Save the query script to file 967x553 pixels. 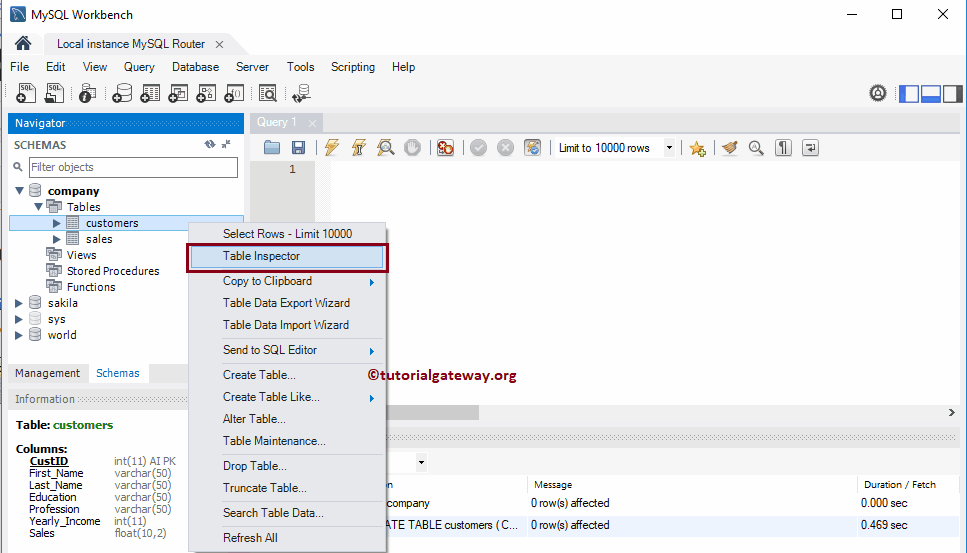[298, 147]
